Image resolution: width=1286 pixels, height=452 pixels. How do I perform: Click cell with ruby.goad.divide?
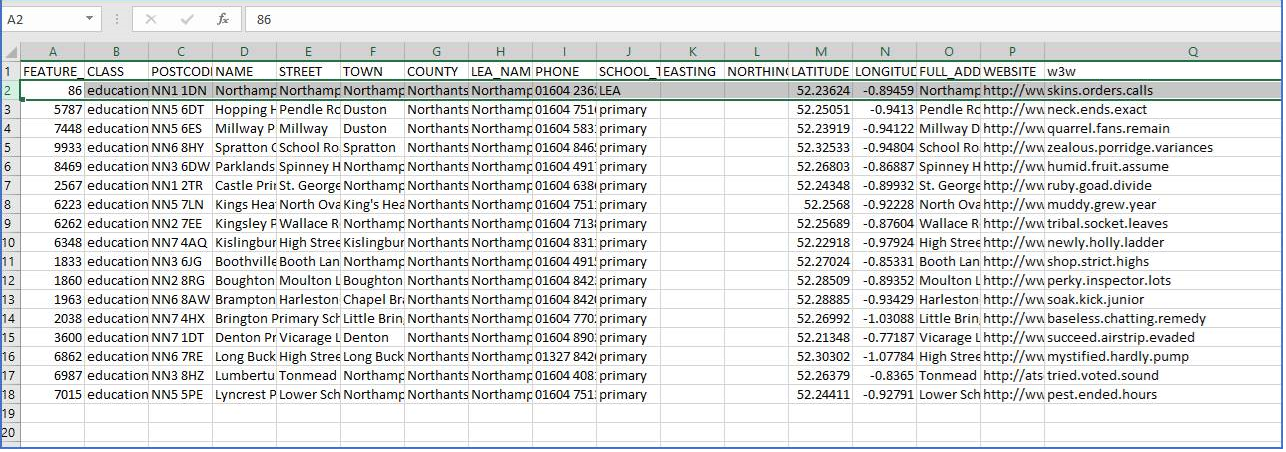click(1164, 185)
